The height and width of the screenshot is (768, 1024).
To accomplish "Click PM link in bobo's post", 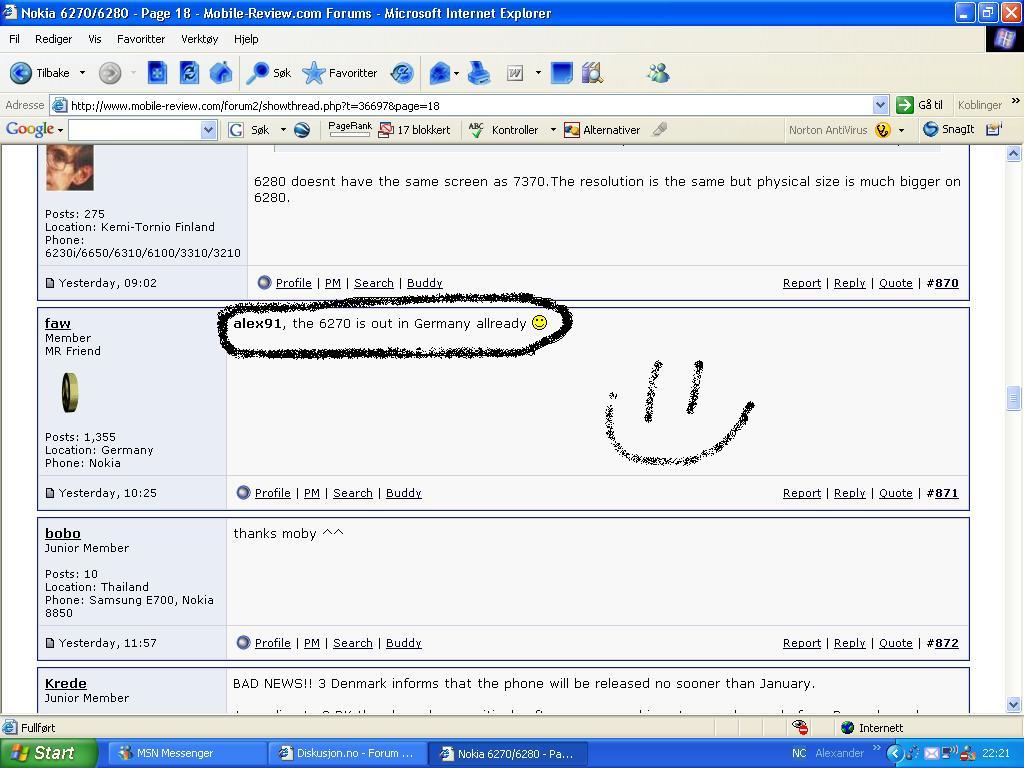I will coord(312,643).
